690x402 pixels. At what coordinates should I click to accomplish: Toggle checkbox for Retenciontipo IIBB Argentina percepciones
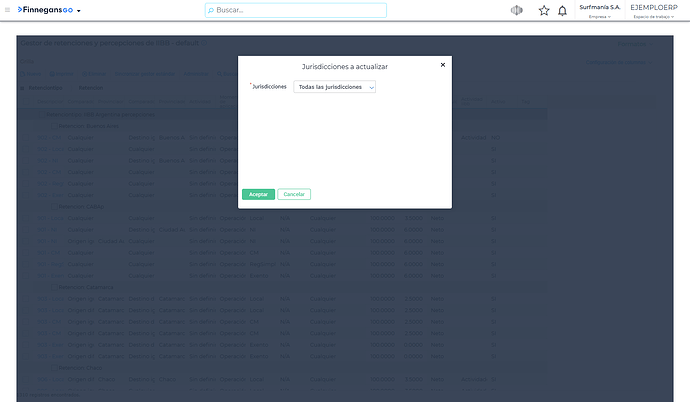(42, 114)
